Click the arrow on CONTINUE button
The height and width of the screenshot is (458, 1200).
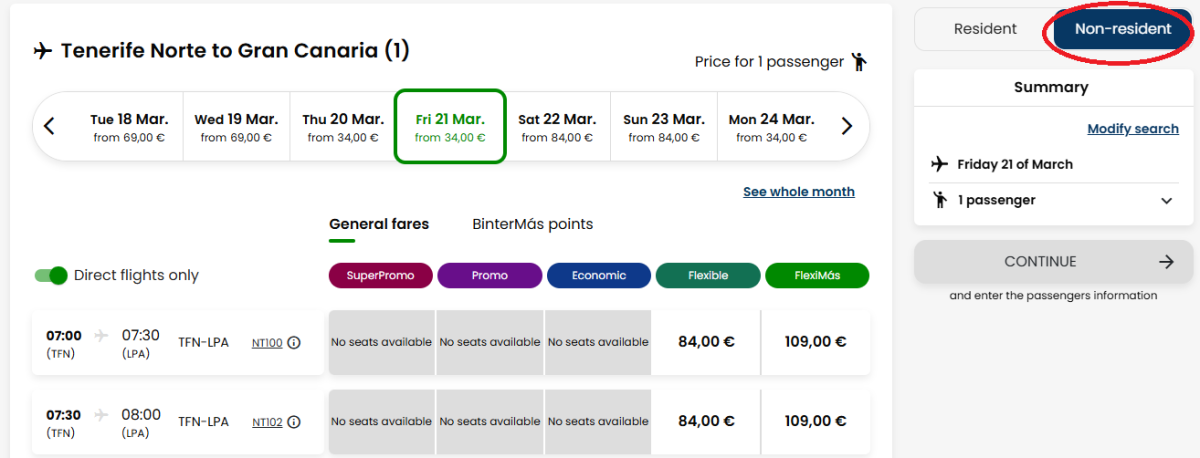[1166, 262]
